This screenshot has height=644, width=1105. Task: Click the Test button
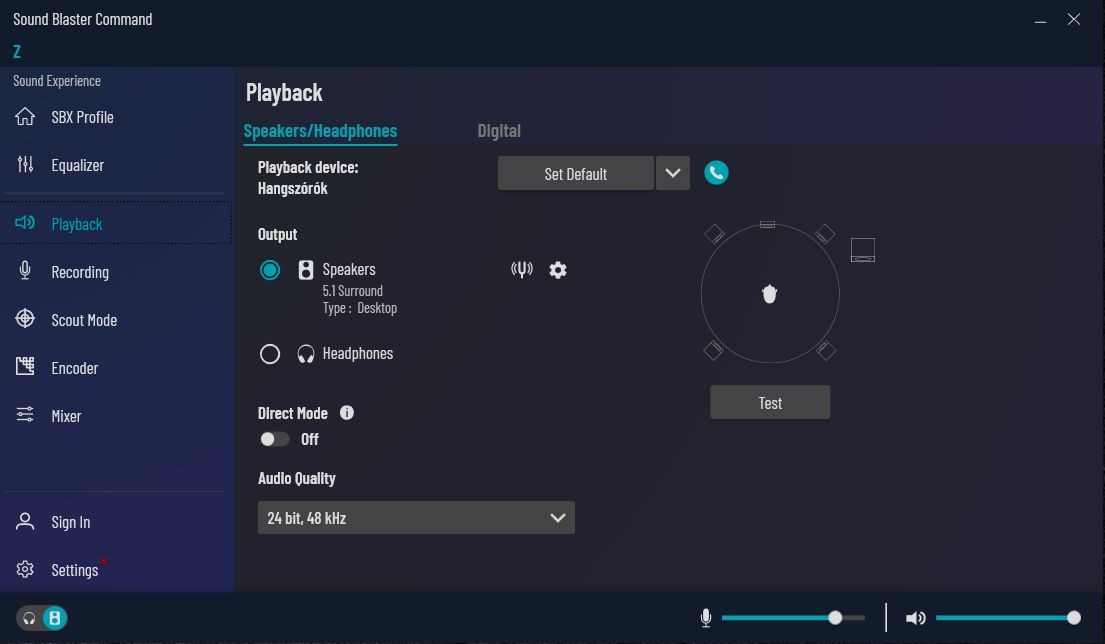pos(770,402)
